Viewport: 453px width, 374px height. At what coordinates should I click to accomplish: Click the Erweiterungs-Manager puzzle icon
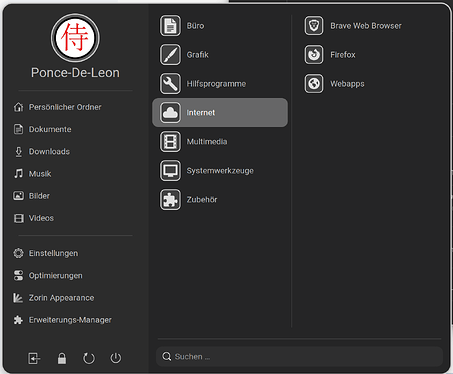point(18,320)
